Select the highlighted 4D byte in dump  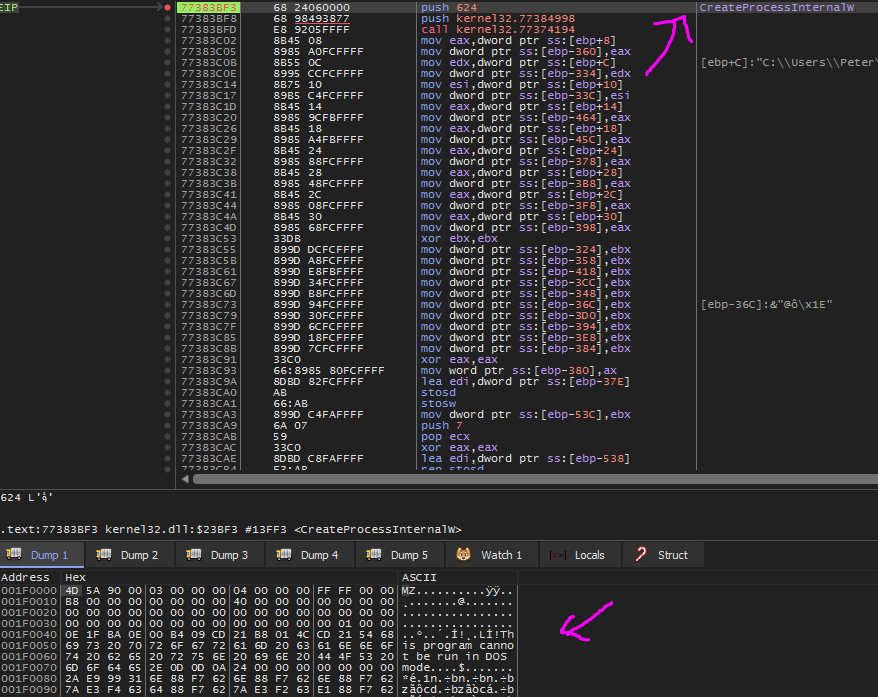[71, 590]
